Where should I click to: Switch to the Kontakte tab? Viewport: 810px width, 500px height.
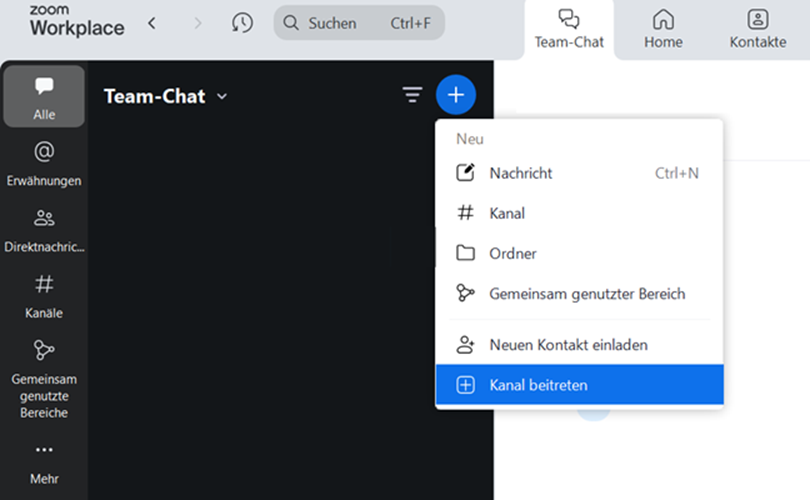click(758, 29)
